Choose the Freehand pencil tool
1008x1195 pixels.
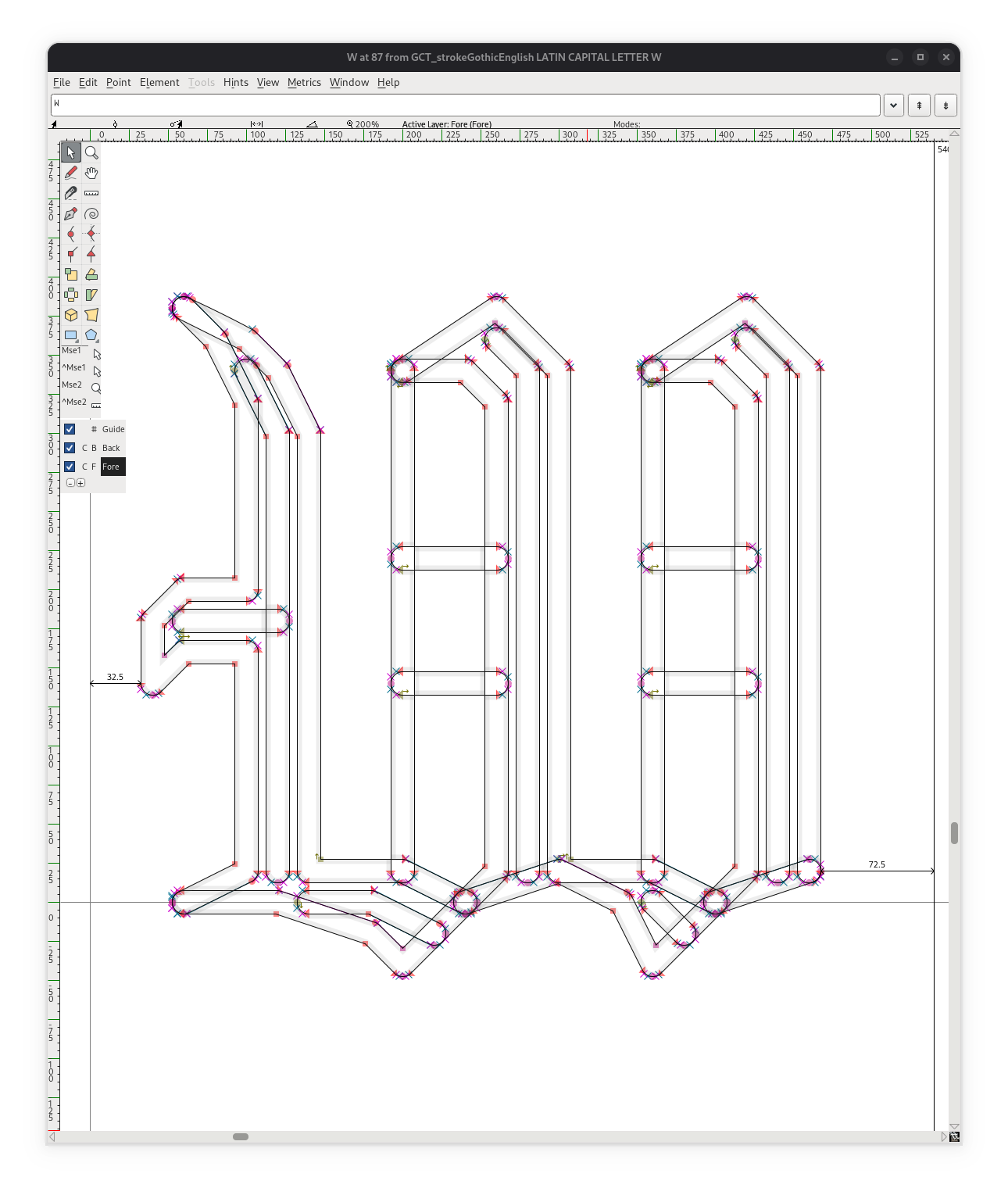[x=71, y=173]
